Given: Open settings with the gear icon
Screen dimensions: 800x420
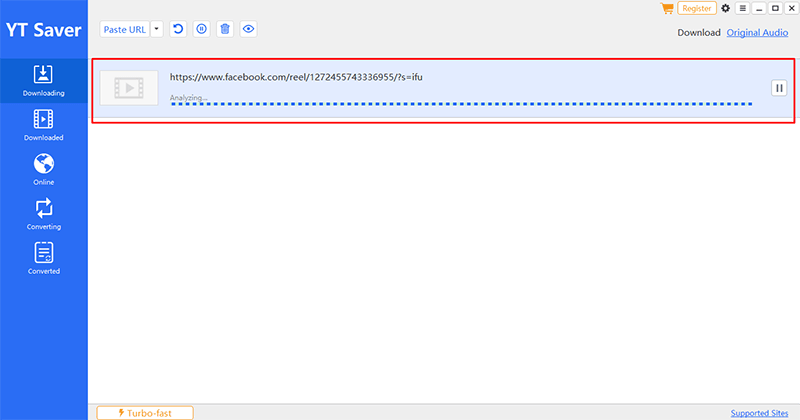Looking at the screenshot, I should pyautogui.click(x=726, y=8).
